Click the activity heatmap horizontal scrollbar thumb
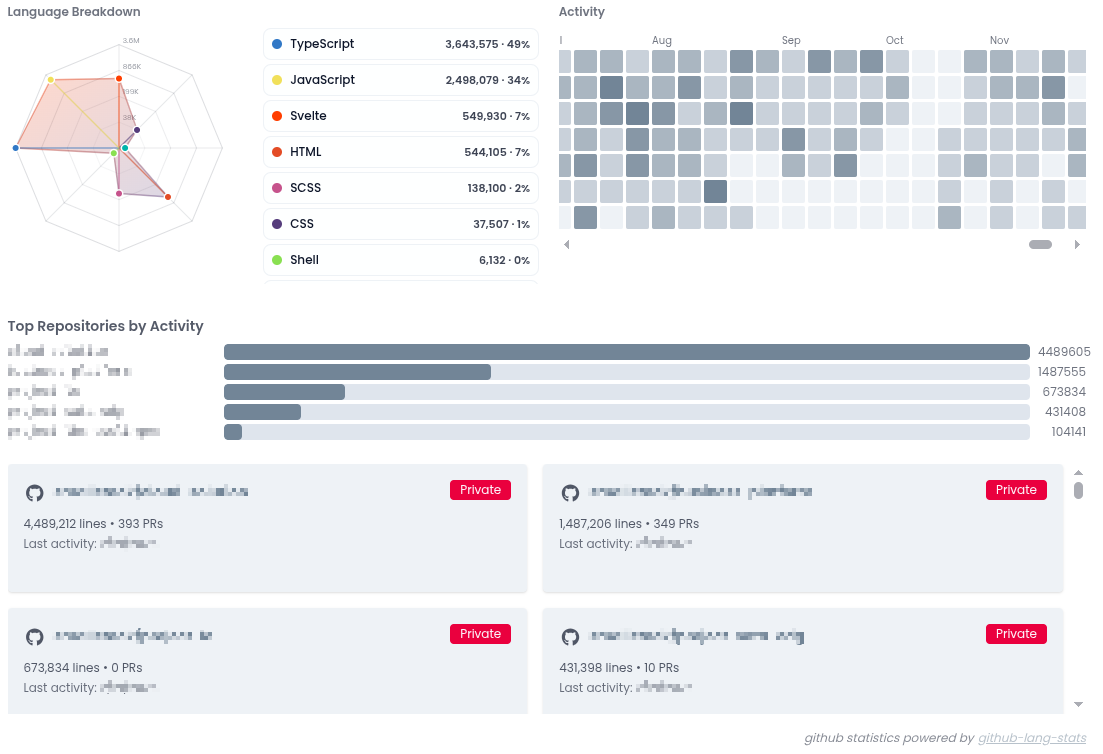Image resolution: width=1103 pixels, height=754 pixels. 1040,244
